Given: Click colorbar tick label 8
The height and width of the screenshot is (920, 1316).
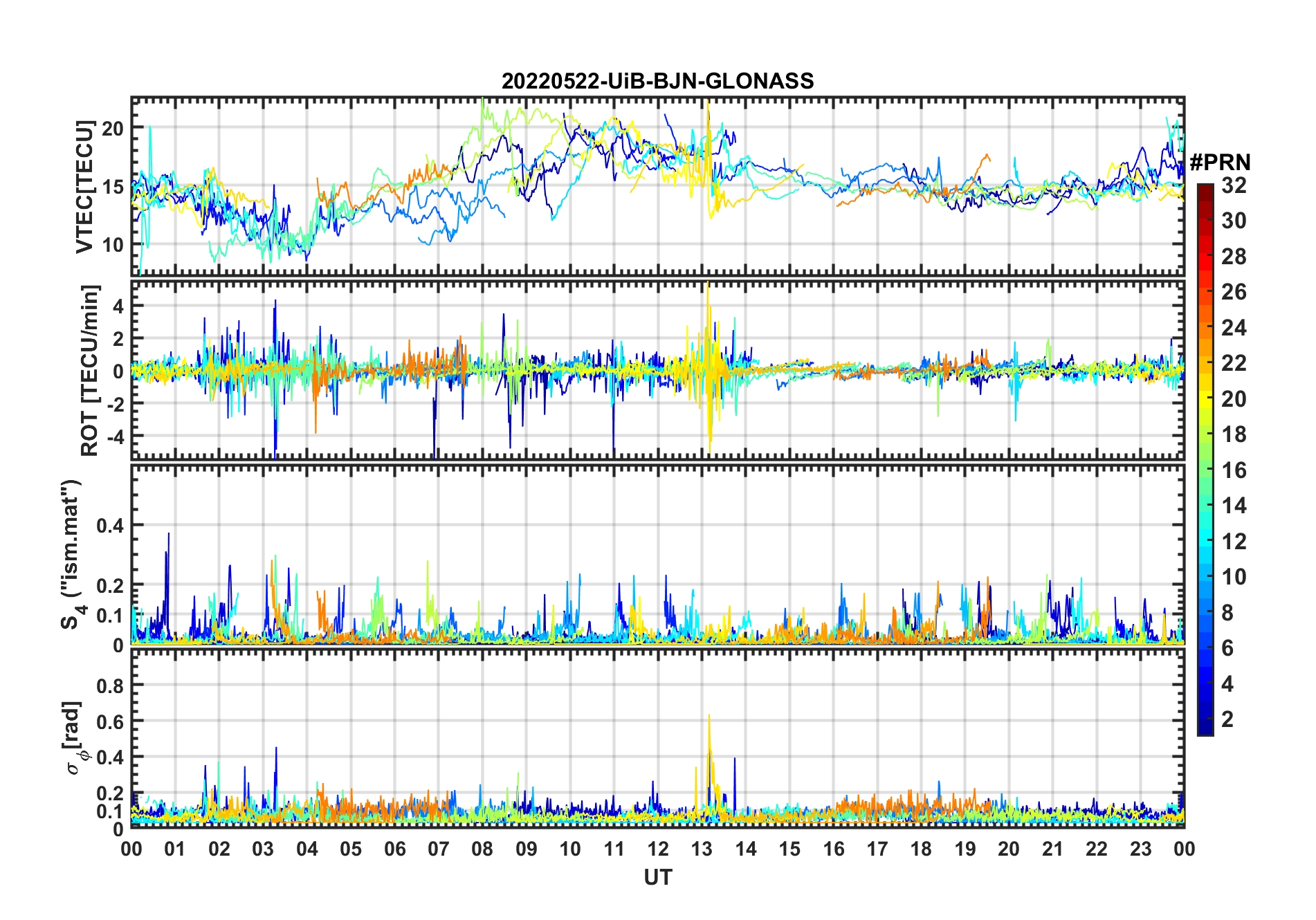Looking at the screenshot, I should coord(1227,613).
